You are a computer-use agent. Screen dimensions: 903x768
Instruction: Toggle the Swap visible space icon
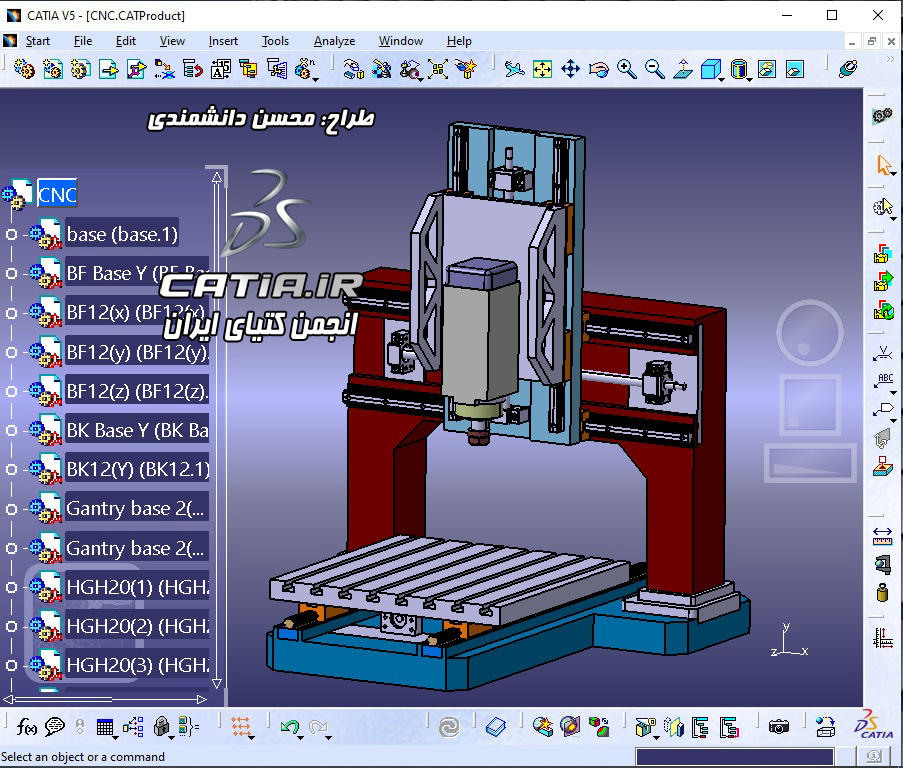point(795,69)
